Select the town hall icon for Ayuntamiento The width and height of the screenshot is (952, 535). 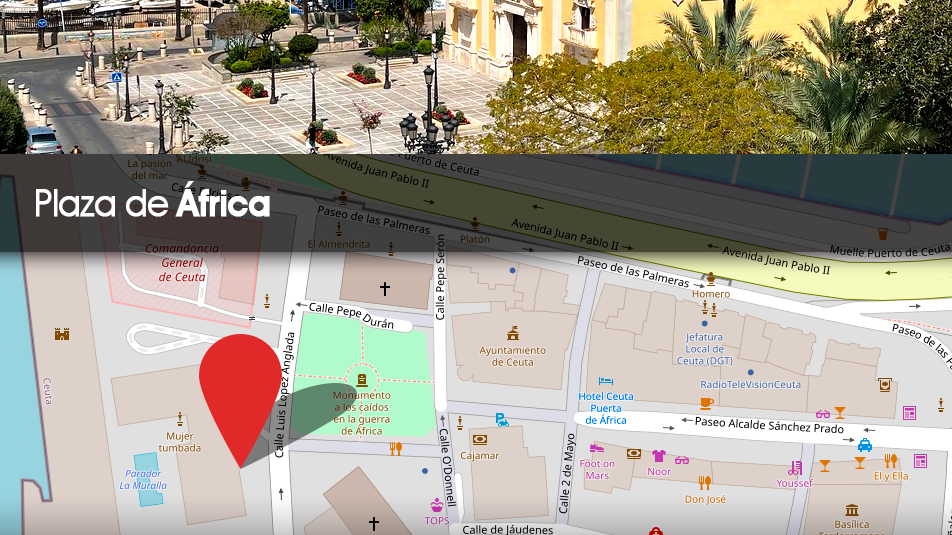pyautogui.click(x=513, y=333)
